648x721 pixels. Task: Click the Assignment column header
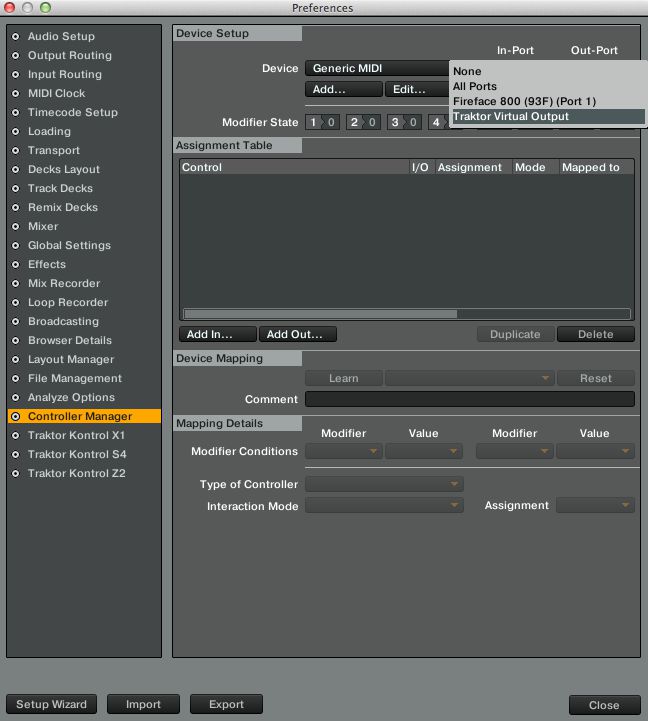[x=473, y=167]
